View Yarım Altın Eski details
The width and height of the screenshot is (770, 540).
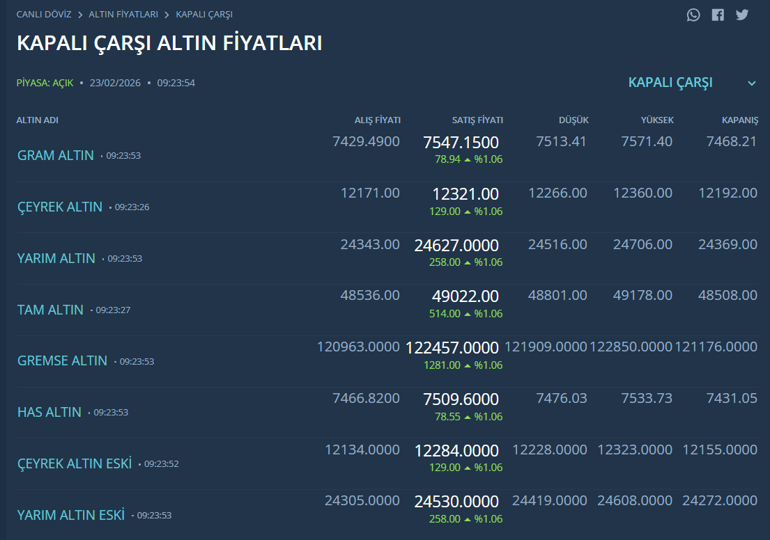point(71,515)
